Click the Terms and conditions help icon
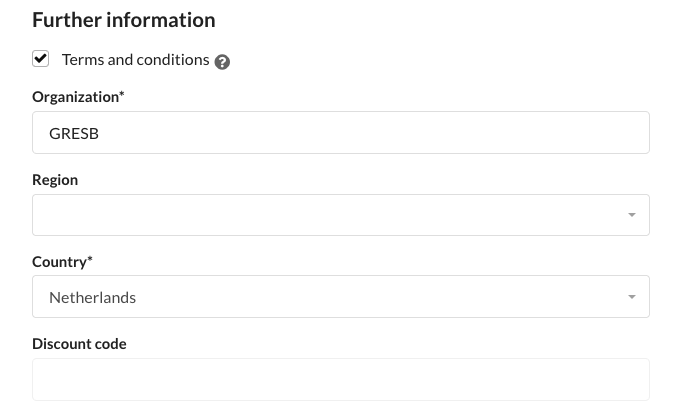The image size is (686, 417). tap(222, 61)
